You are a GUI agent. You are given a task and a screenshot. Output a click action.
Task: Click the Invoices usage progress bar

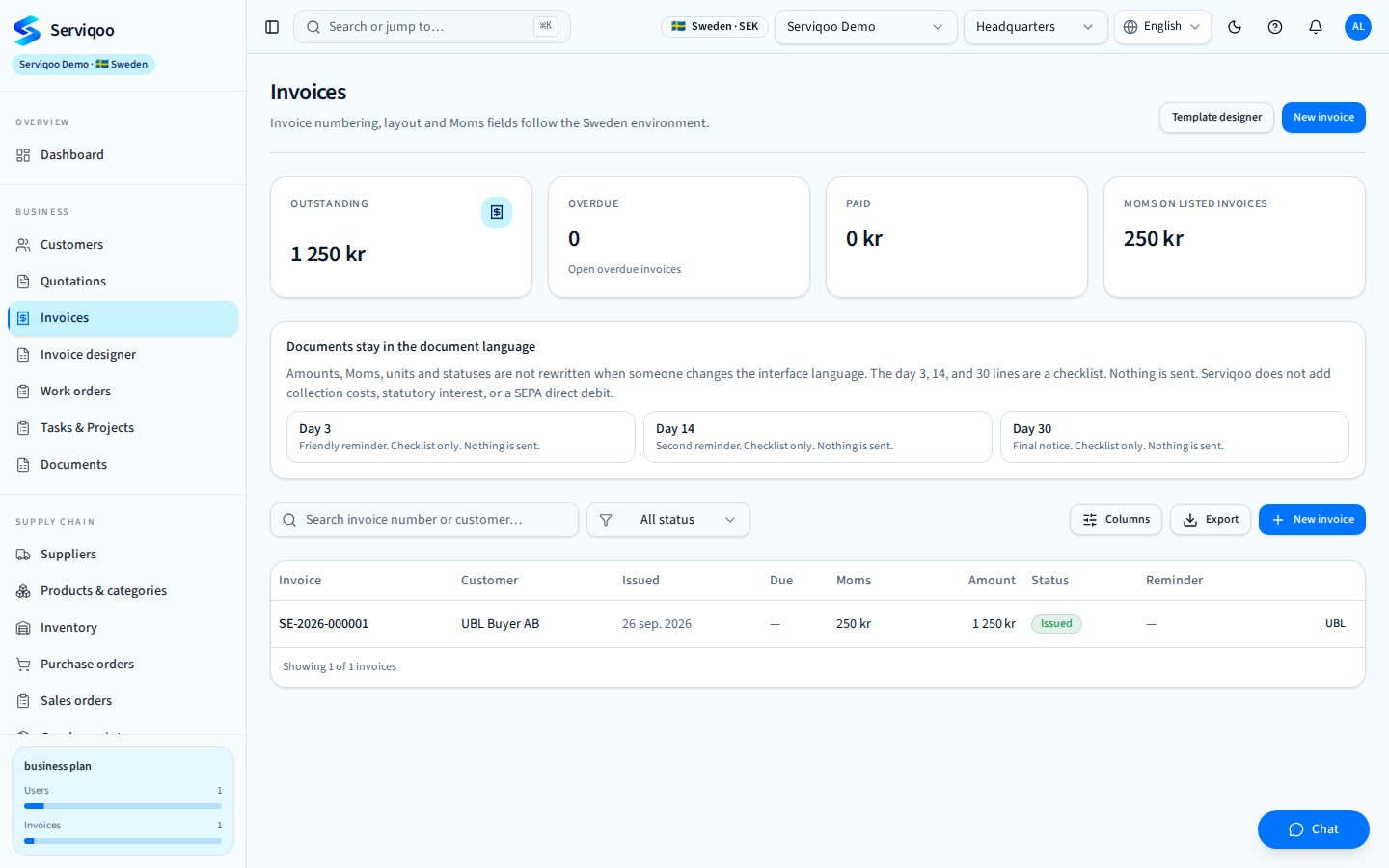point(123,841)
